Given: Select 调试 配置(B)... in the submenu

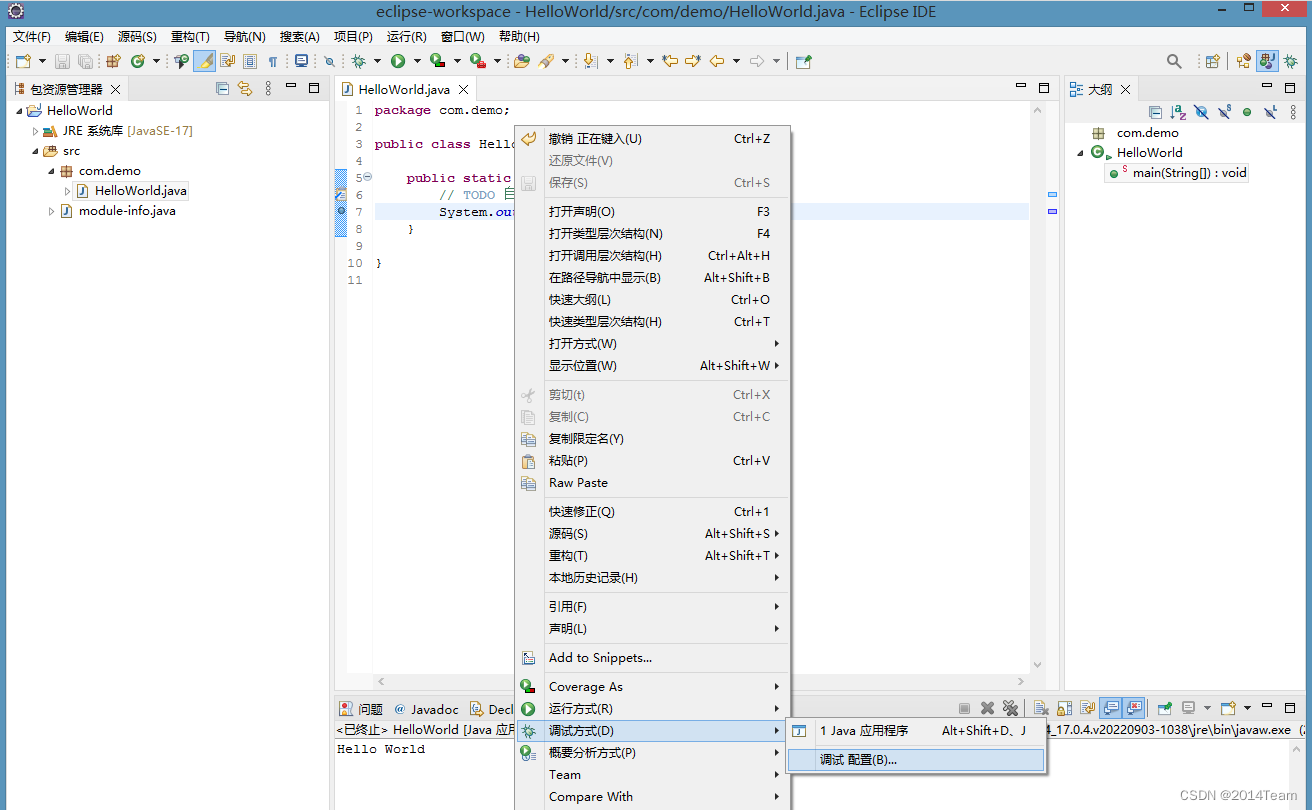Looking at the screenshot, I should coord(858,759).
